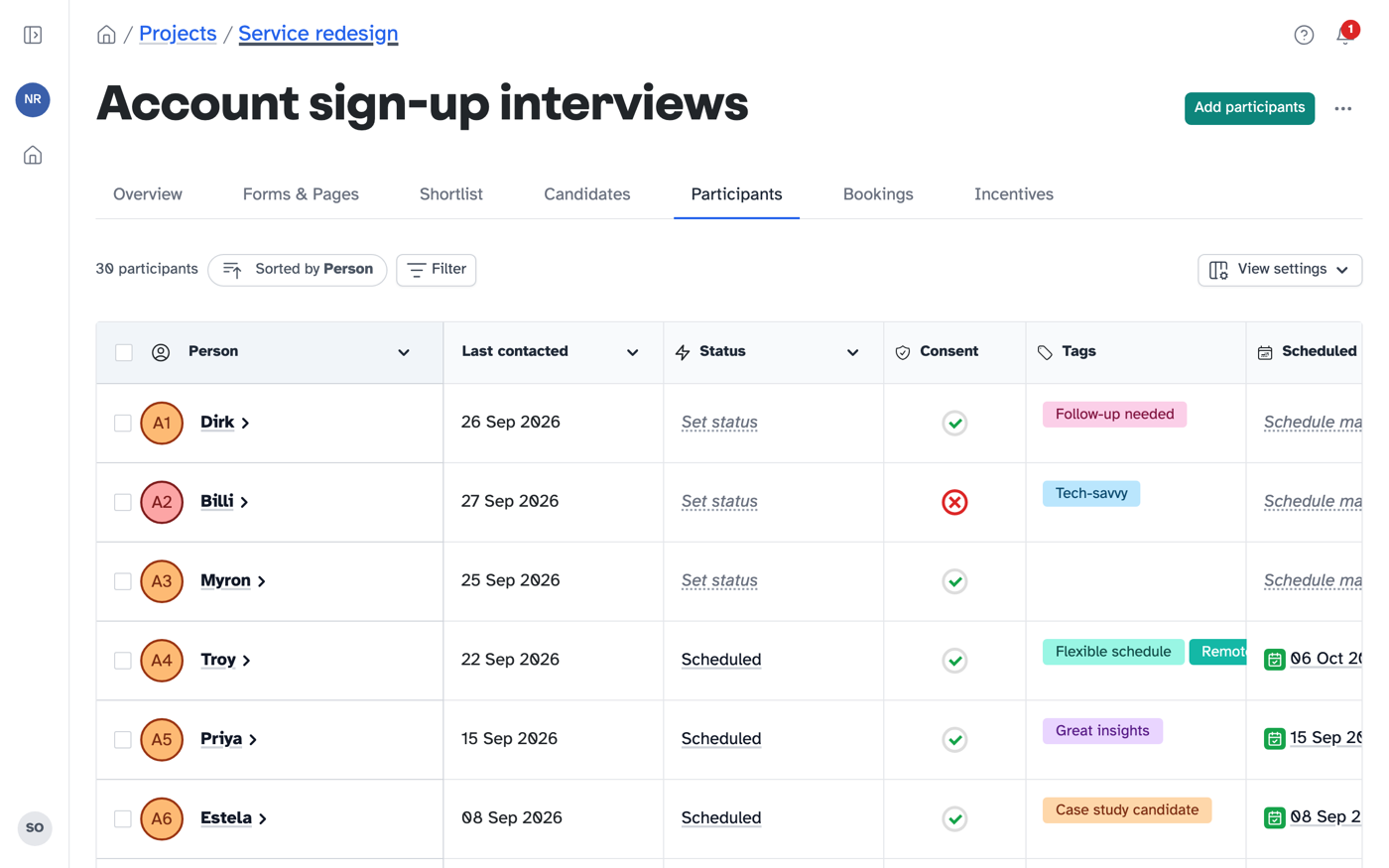Open the Incentives tab
This screenshot has width=1389, height=868.
(x=1014, y=194)
